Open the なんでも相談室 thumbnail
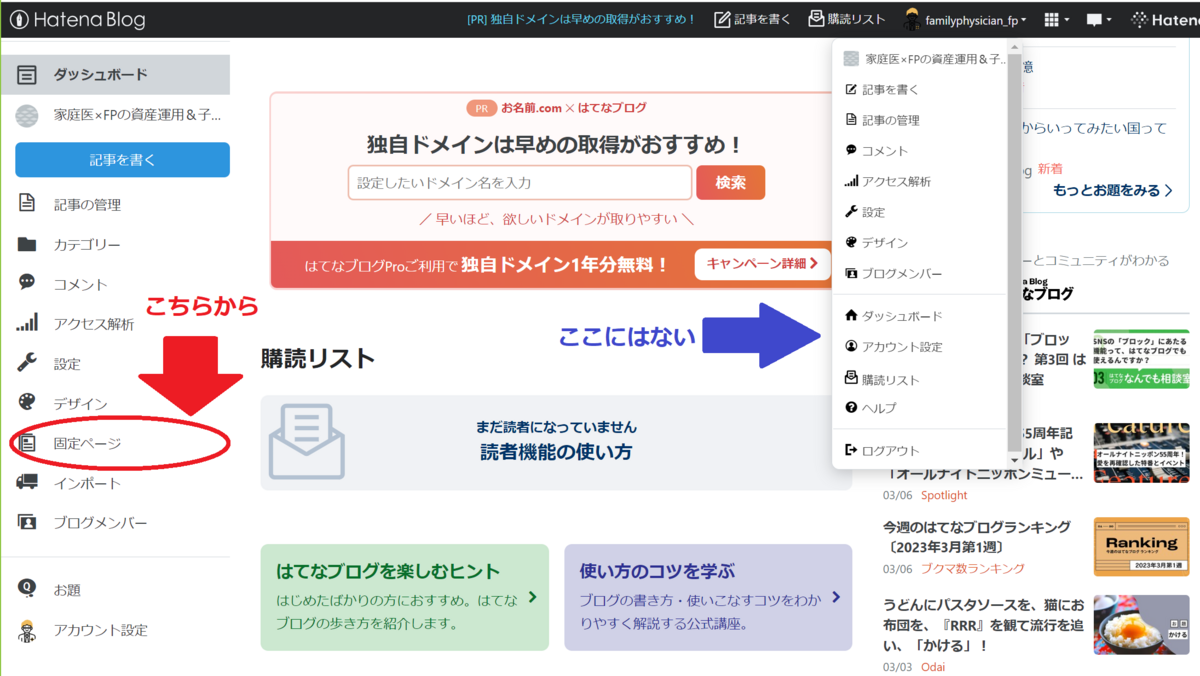This screenshot has width=1200, height=676. (1141, 359)
